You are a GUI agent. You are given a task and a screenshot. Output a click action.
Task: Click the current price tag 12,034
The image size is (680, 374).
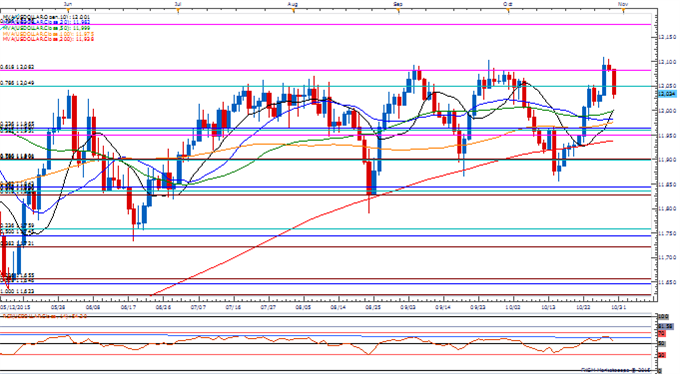tap(667, 94)
